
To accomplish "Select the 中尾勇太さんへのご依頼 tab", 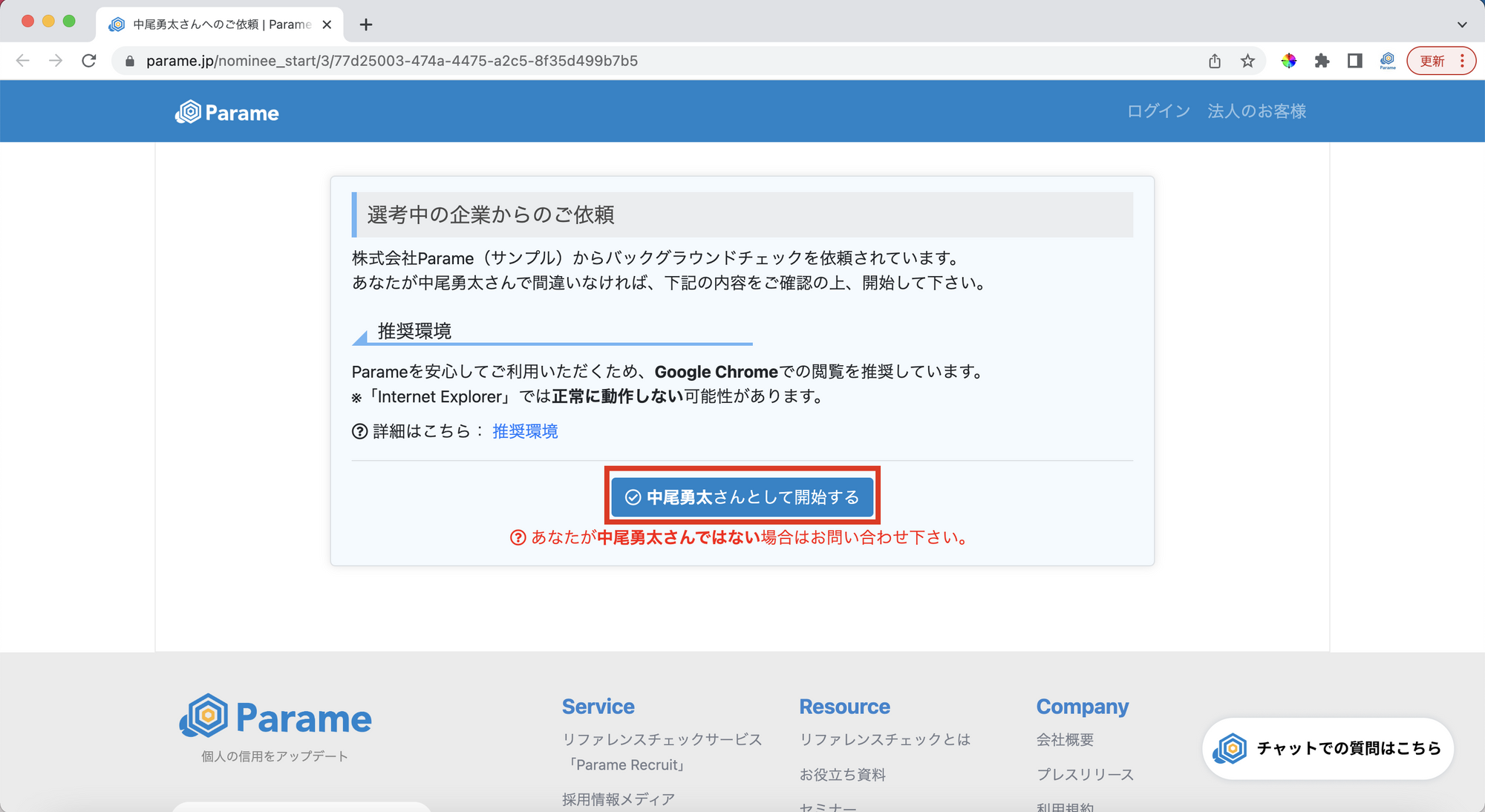I will coord(220,24).
